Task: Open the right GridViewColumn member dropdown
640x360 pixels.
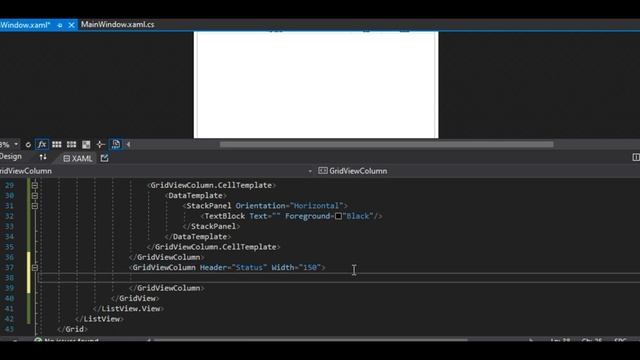Action: [353, 171]
